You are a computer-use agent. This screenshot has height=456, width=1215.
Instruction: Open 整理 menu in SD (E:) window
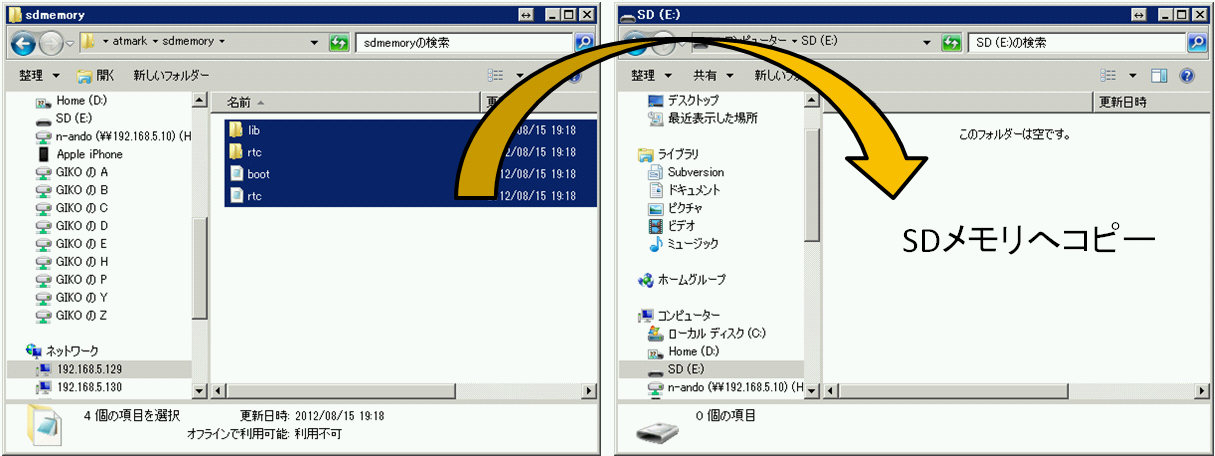pos(651,76)
